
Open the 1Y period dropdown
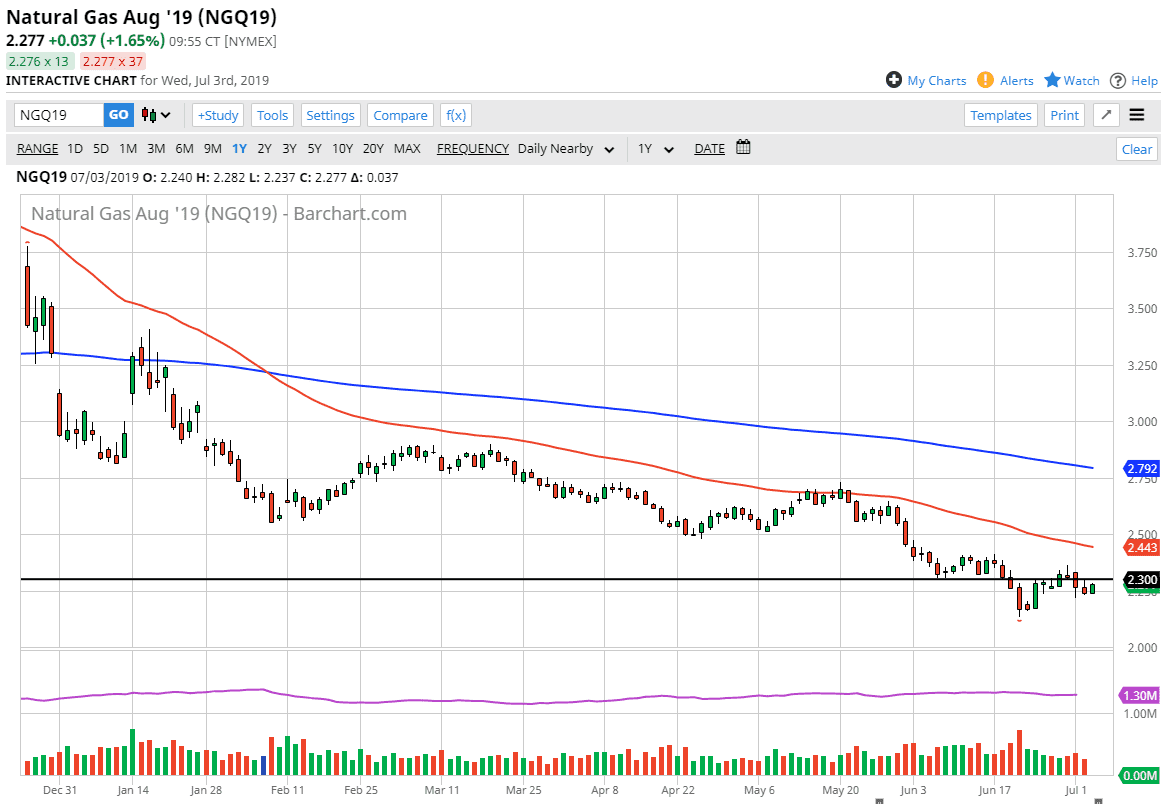[656, 149]
